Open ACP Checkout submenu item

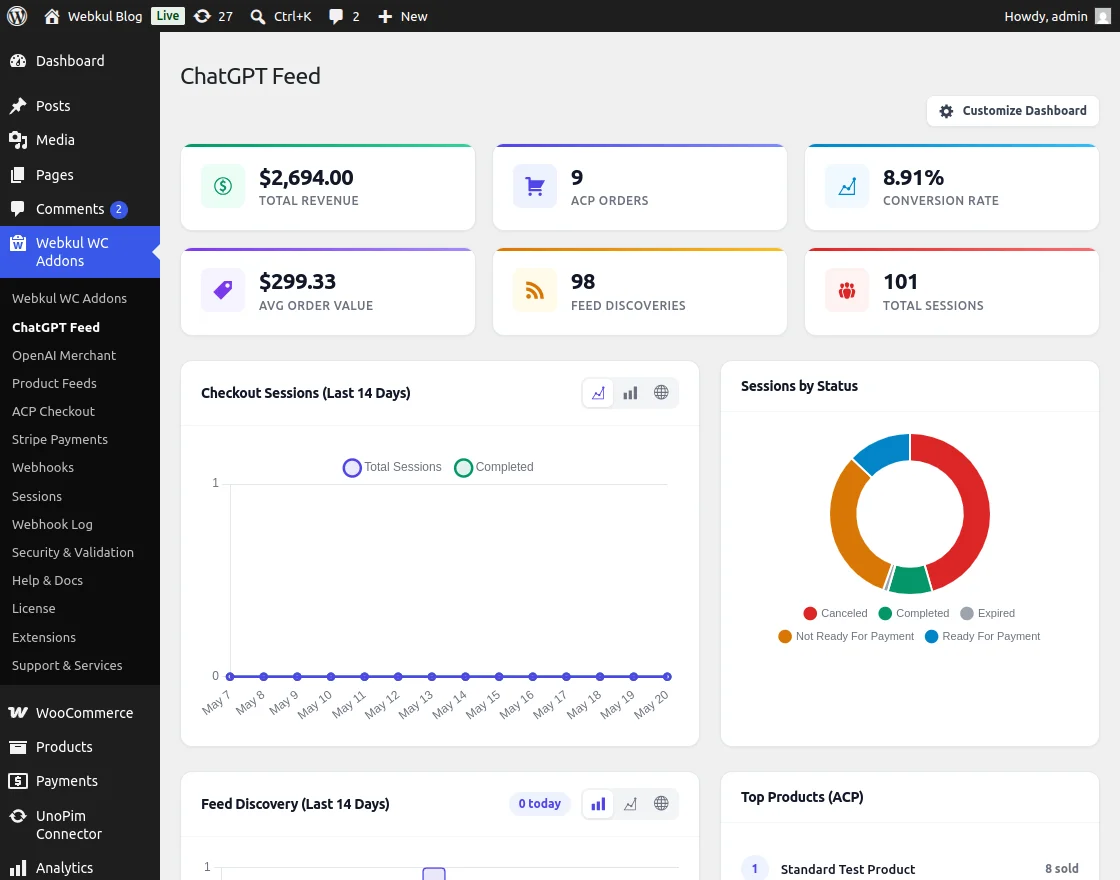[x=54, y=411]
